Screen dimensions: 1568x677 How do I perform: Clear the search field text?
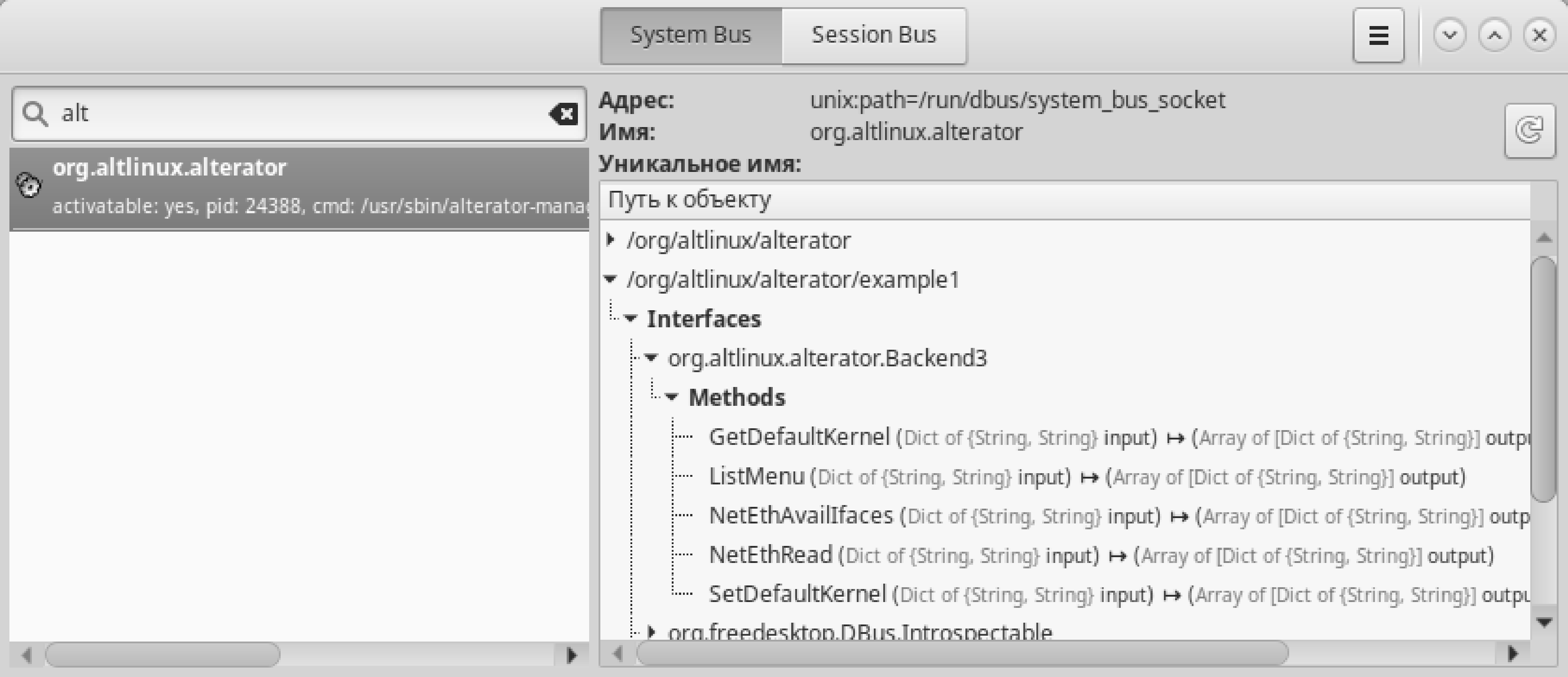coord(564,114)
